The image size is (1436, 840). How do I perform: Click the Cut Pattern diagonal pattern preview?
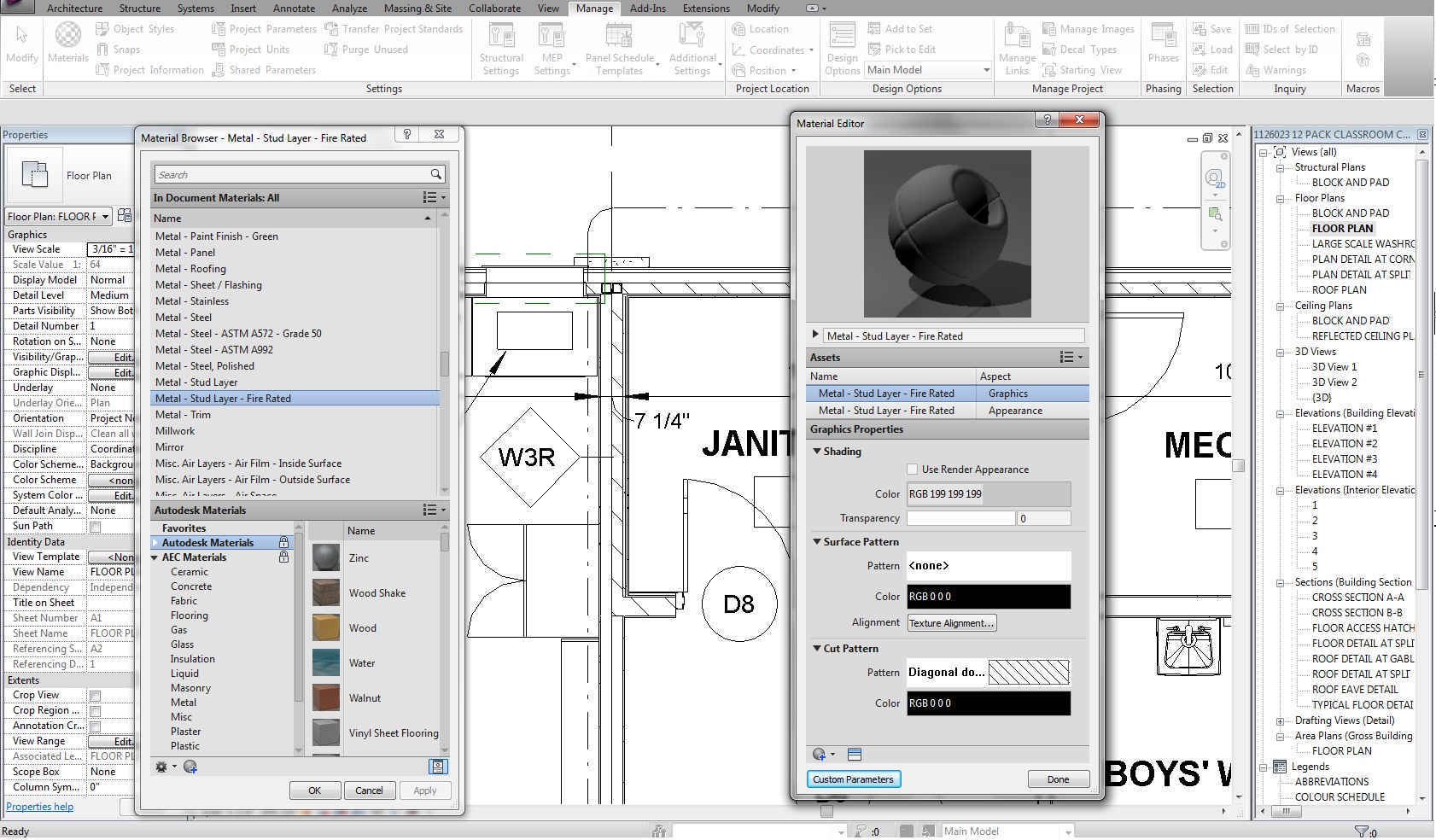(1029, 673)
